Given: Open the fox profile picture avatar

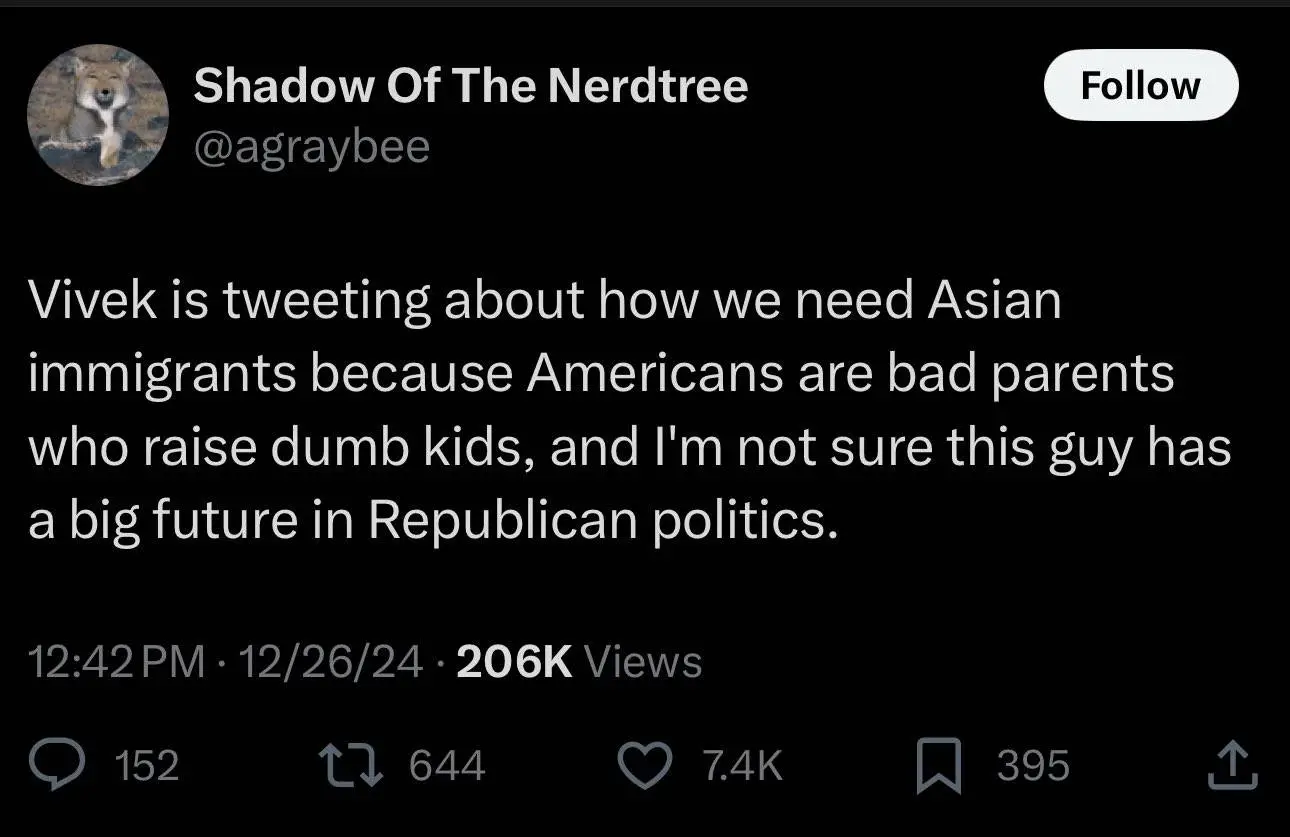Looking at the screenshot, I should [98, 115].
